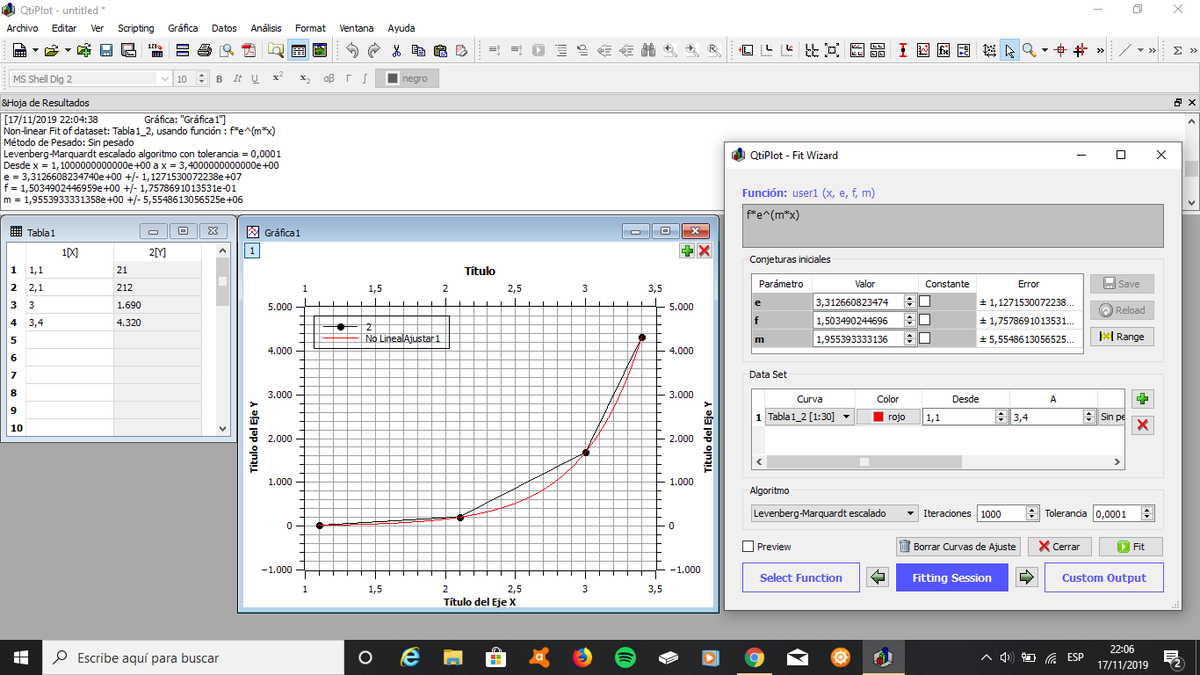Image resolution: width=1200 pixels, height=675 pixels.
Task: Expand hidden plot tools toolbar chevron
Action: 1100,50
